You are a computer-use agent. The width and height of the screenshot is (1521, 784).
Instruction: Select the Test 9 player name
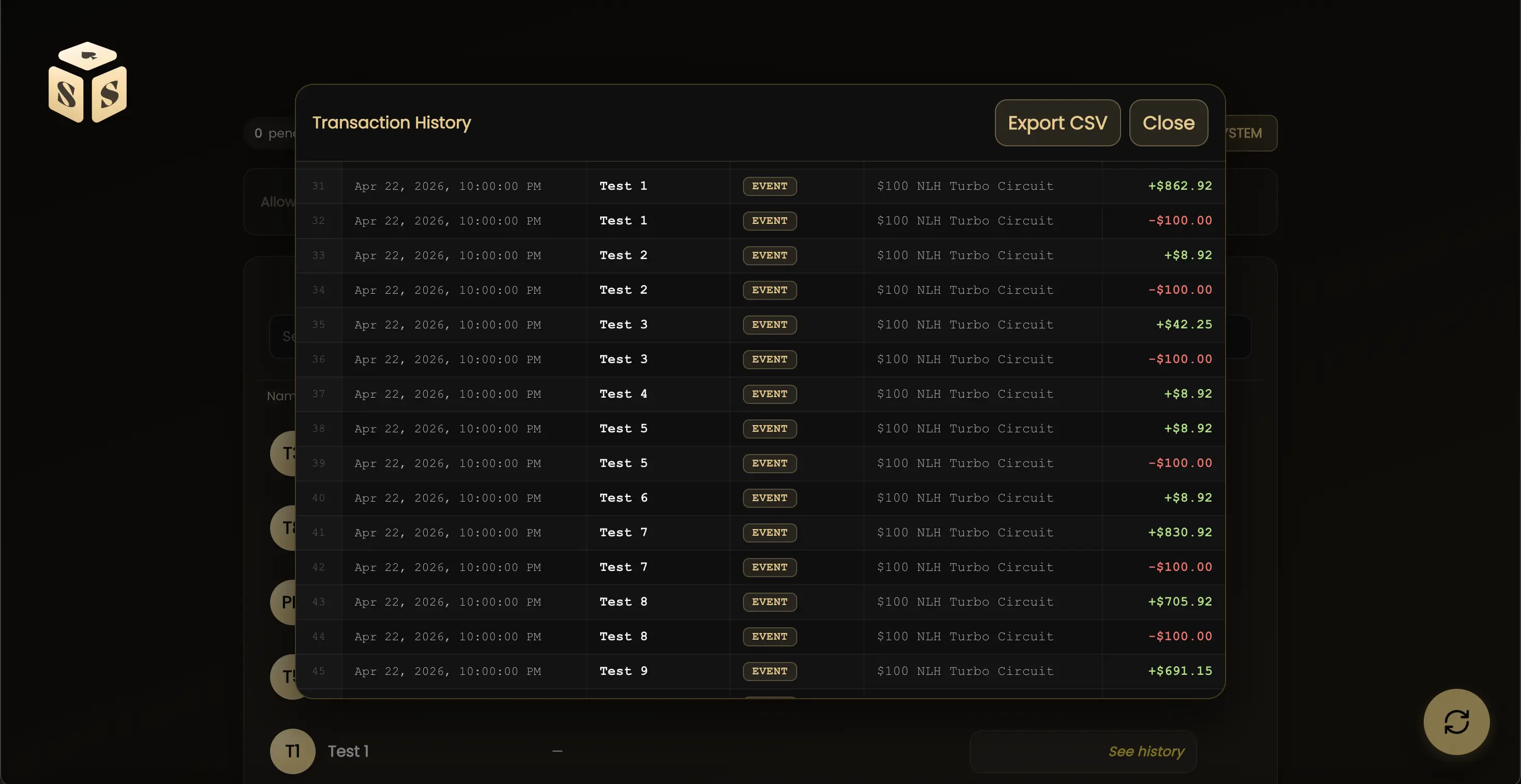623,671
